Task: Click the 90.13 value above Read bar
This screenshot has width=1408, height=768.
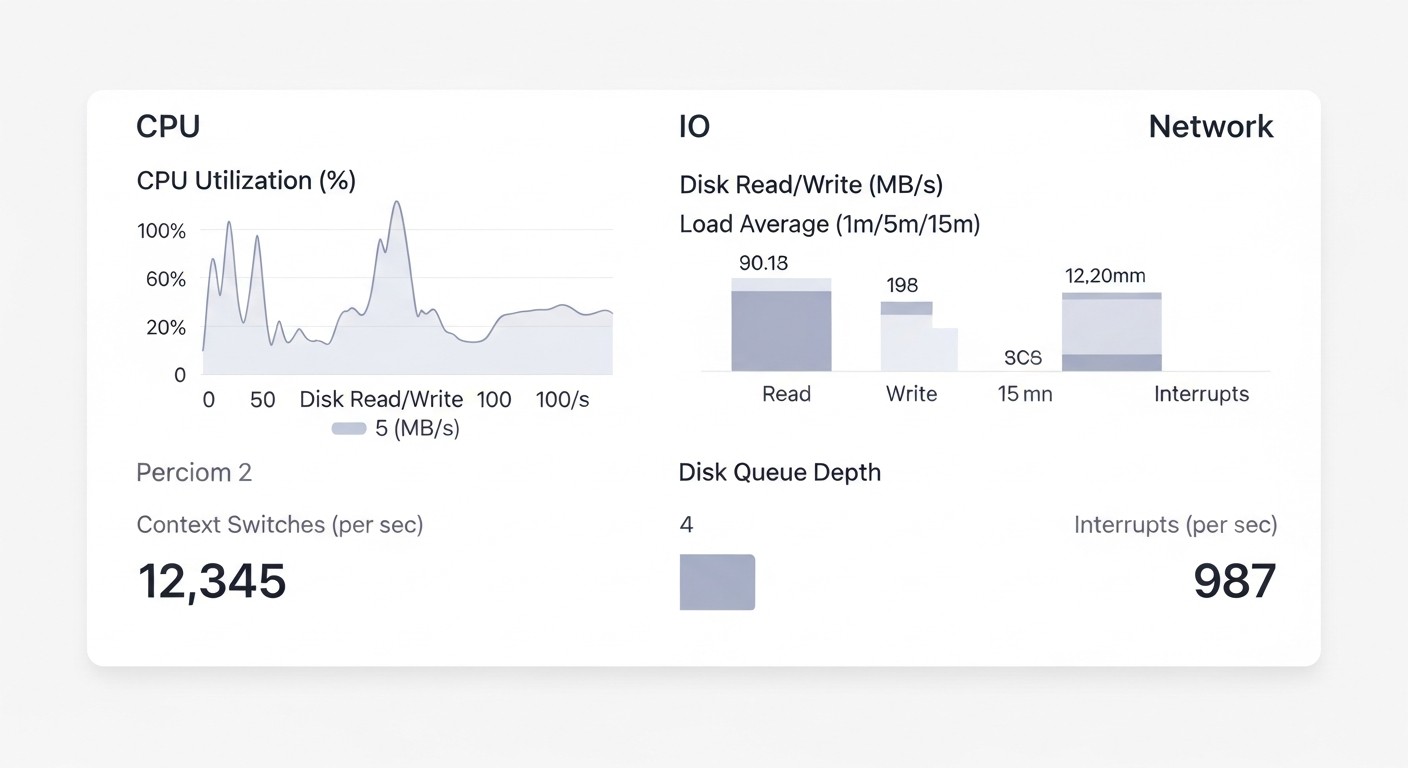Action: pyautogui.click(x=763, y=264)
